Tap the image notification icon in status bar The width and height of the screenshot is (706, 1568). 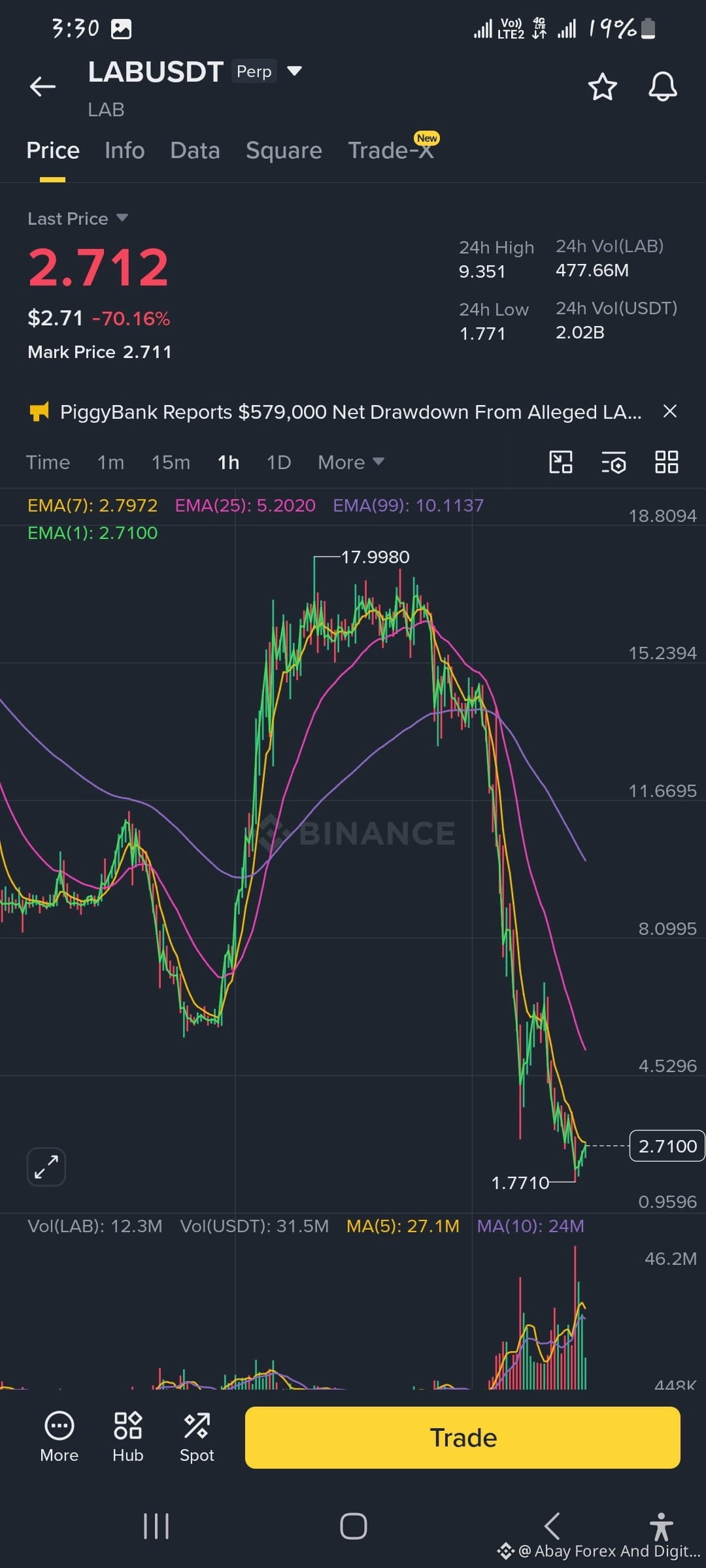[121, 29]
